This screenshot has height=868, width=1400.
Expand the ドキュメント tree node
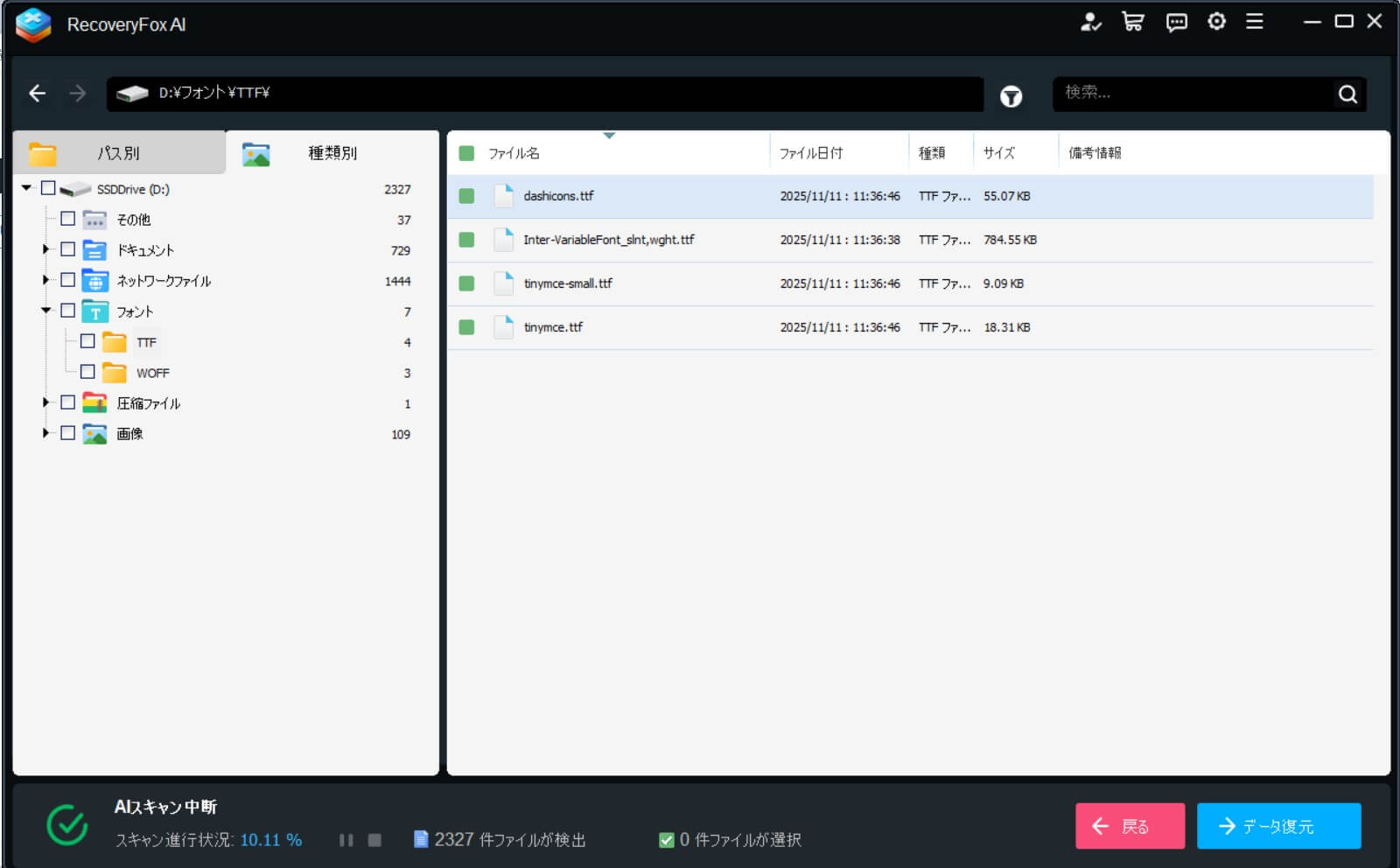(x=45, y=249)
